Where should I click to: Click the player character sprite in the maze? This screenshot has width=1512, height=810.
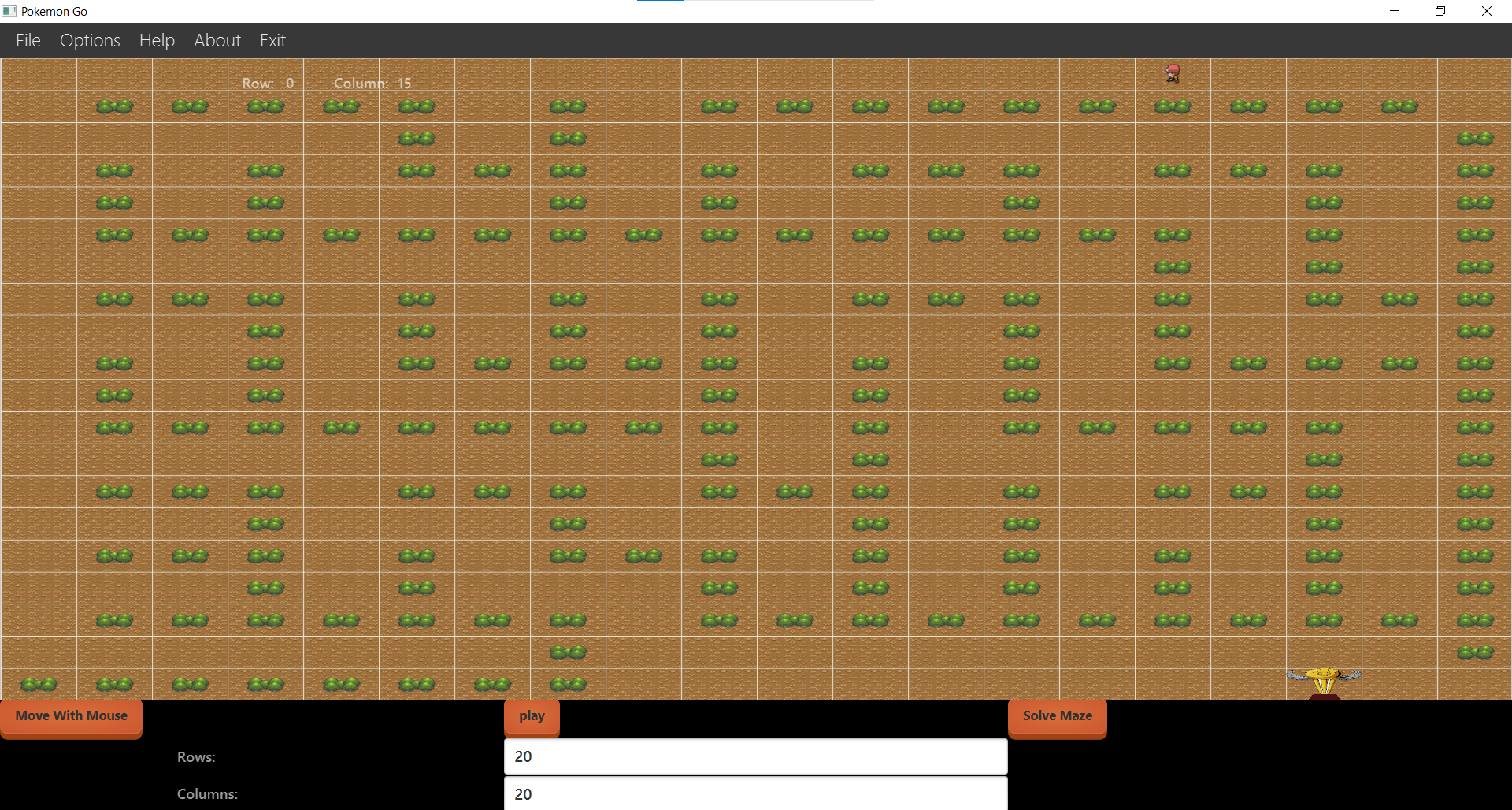pyautogui.click(x=1173, y=73)
